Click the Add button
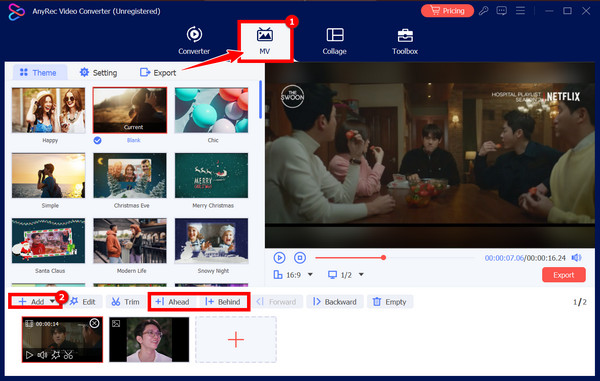Viewport: 600px width, 381px height. point(31,301)
